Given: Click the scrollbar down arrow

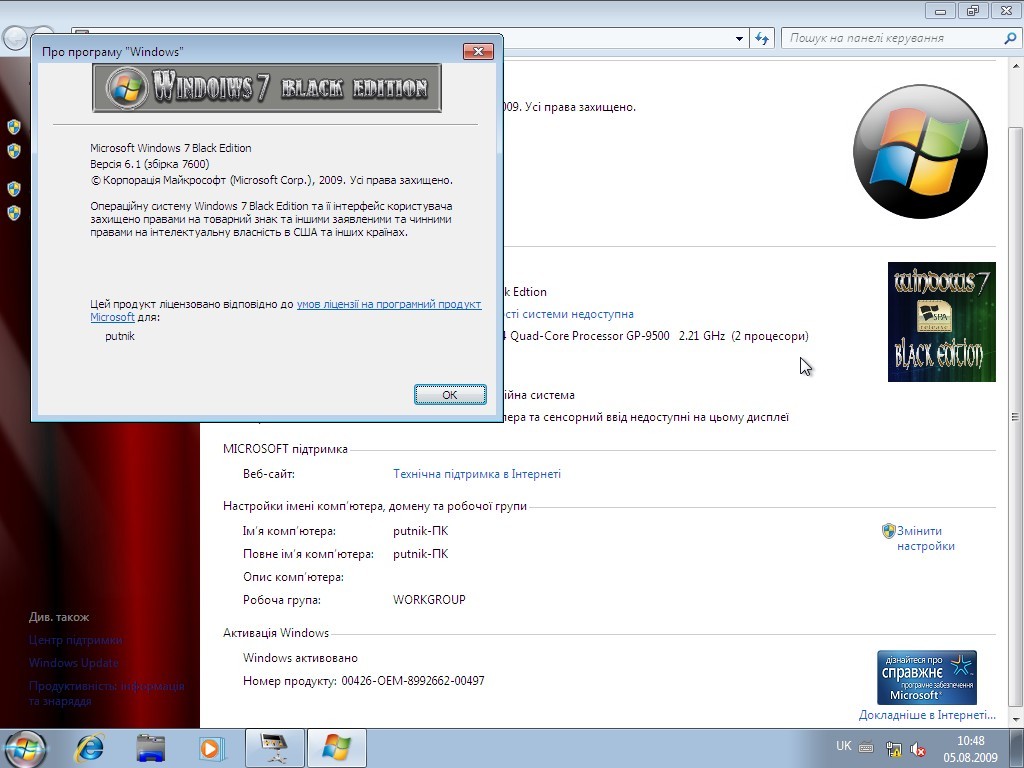Looking at the screenshot, I should point(1016,720).
